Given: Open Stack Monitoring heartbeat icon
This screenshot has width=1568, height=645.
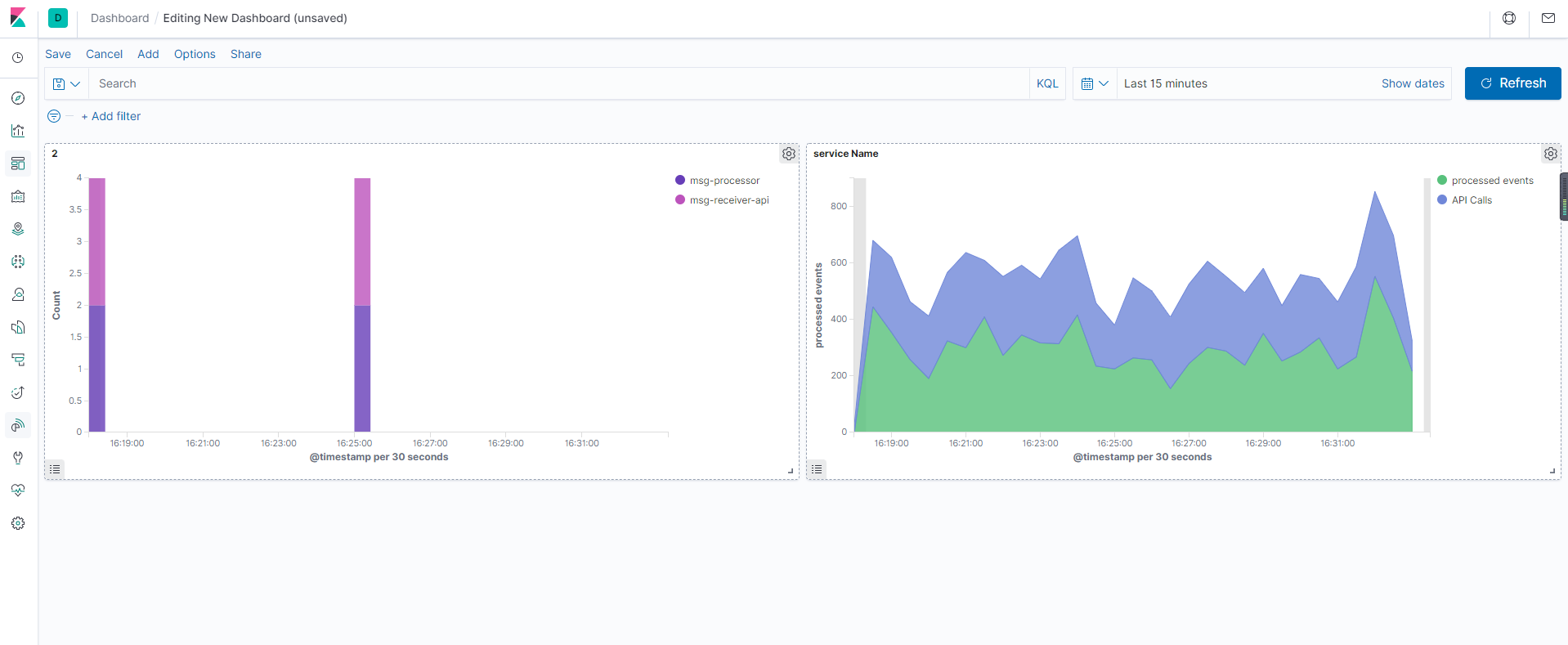Looking at the screenshot, I should (18, 490).
